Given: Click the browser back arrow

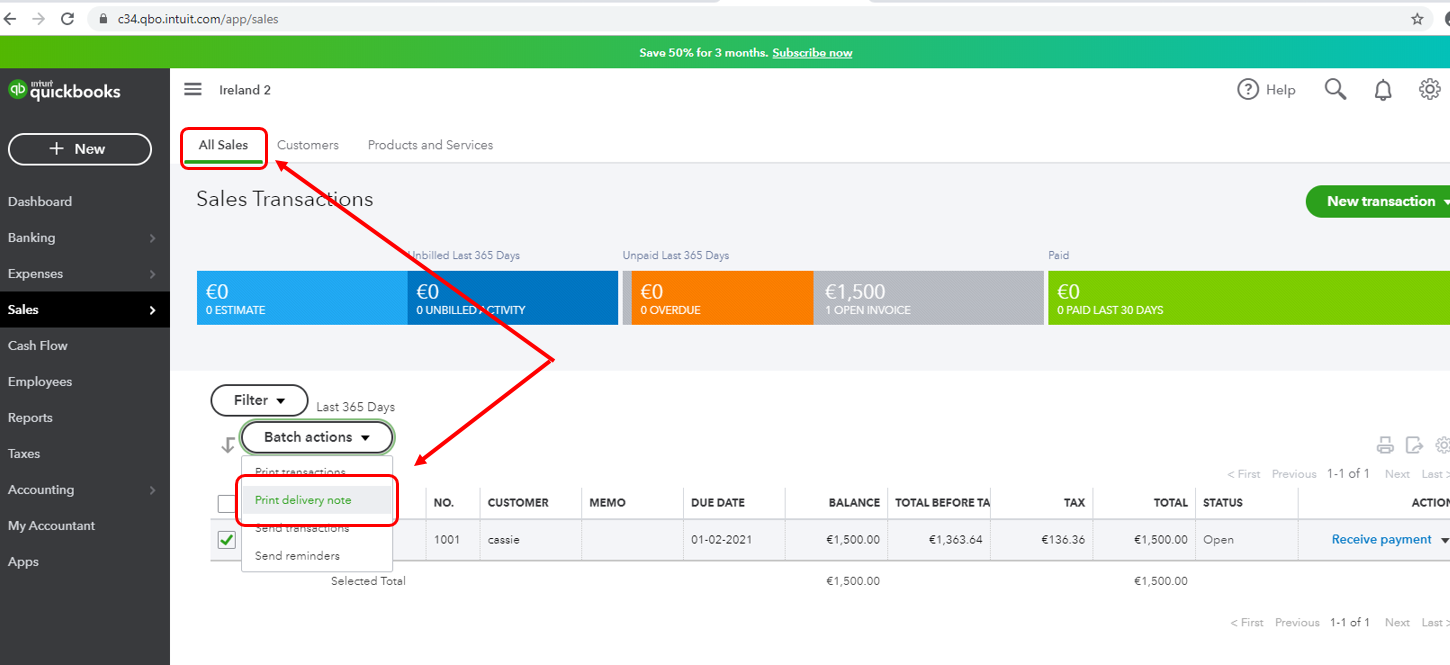Looking at the screenshot, I should pyautogui.click(x=11, y=19).
